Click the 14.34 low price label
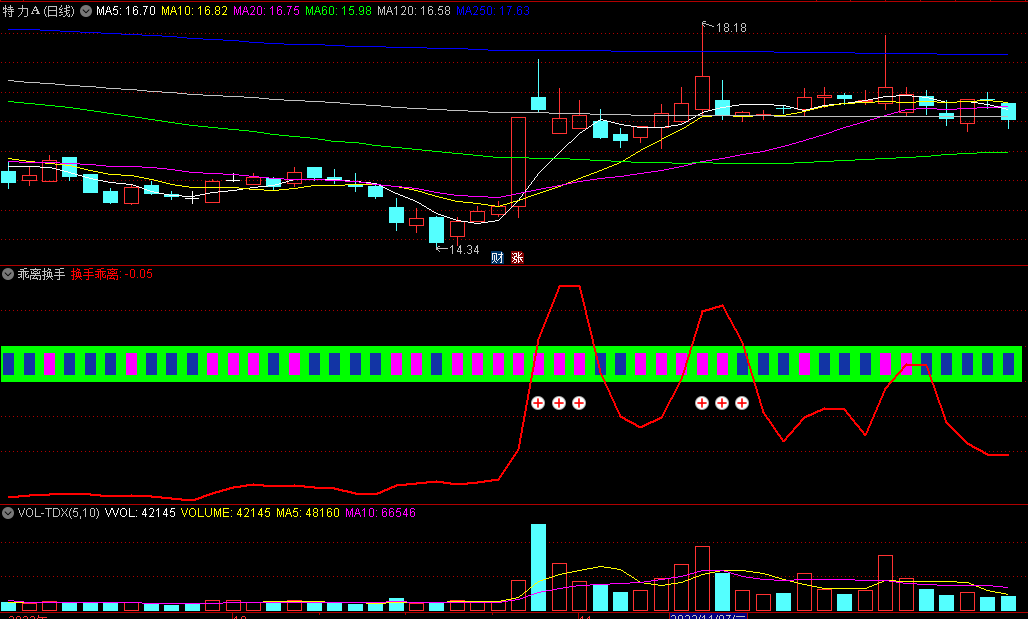Viewport: 1028px width, 619px height. click(464, 250)
